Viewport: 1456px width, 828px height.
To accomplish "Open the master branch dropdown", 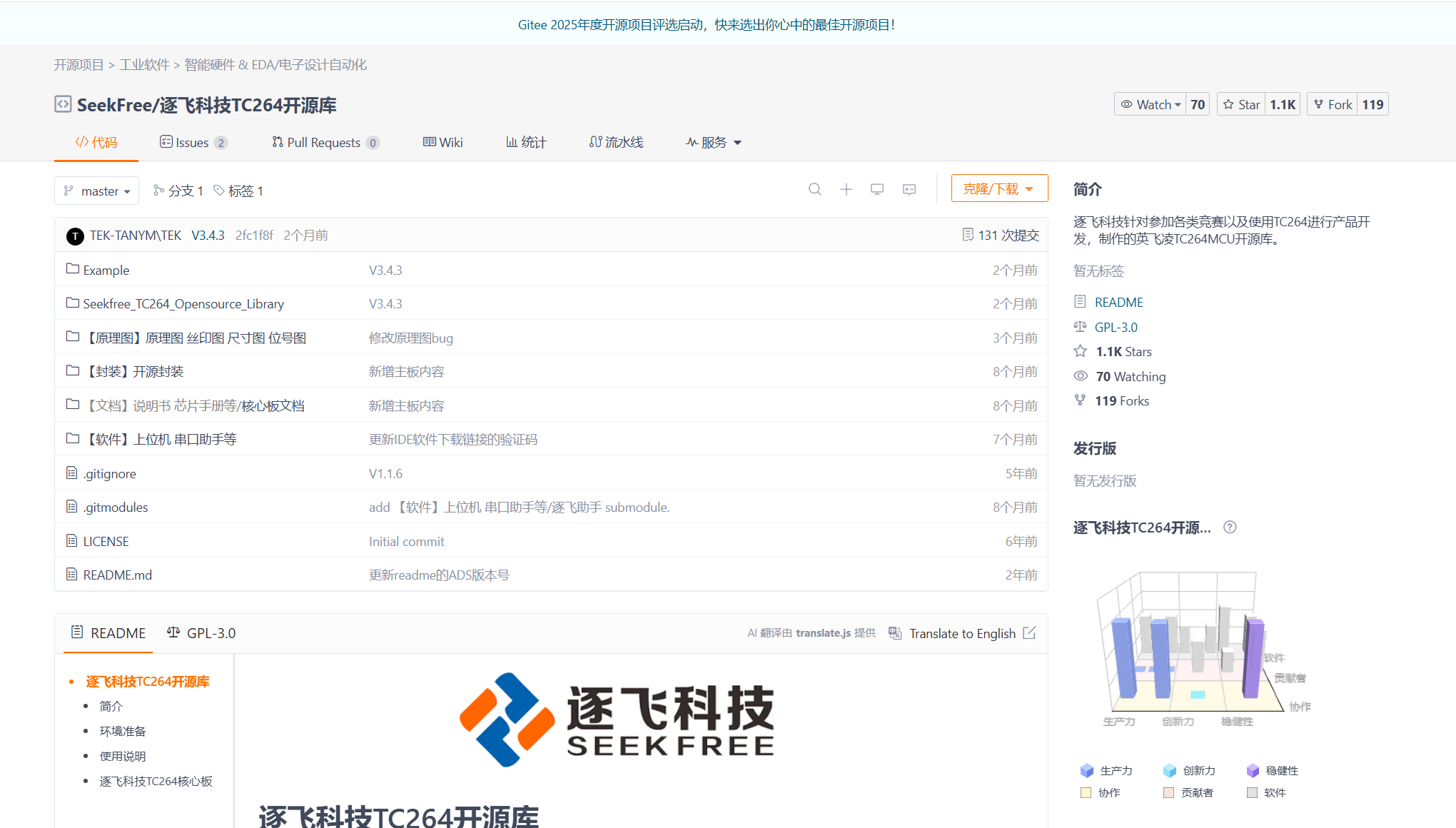I will [x=96, y=191].
